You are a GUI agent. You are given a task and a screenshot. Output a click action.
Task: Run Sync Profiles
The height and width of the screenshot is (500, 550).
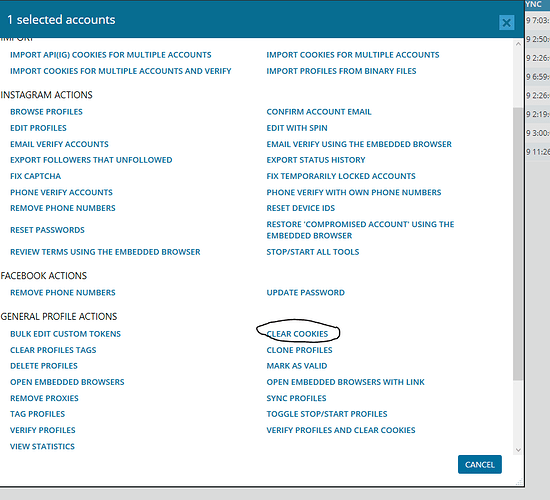296,398
